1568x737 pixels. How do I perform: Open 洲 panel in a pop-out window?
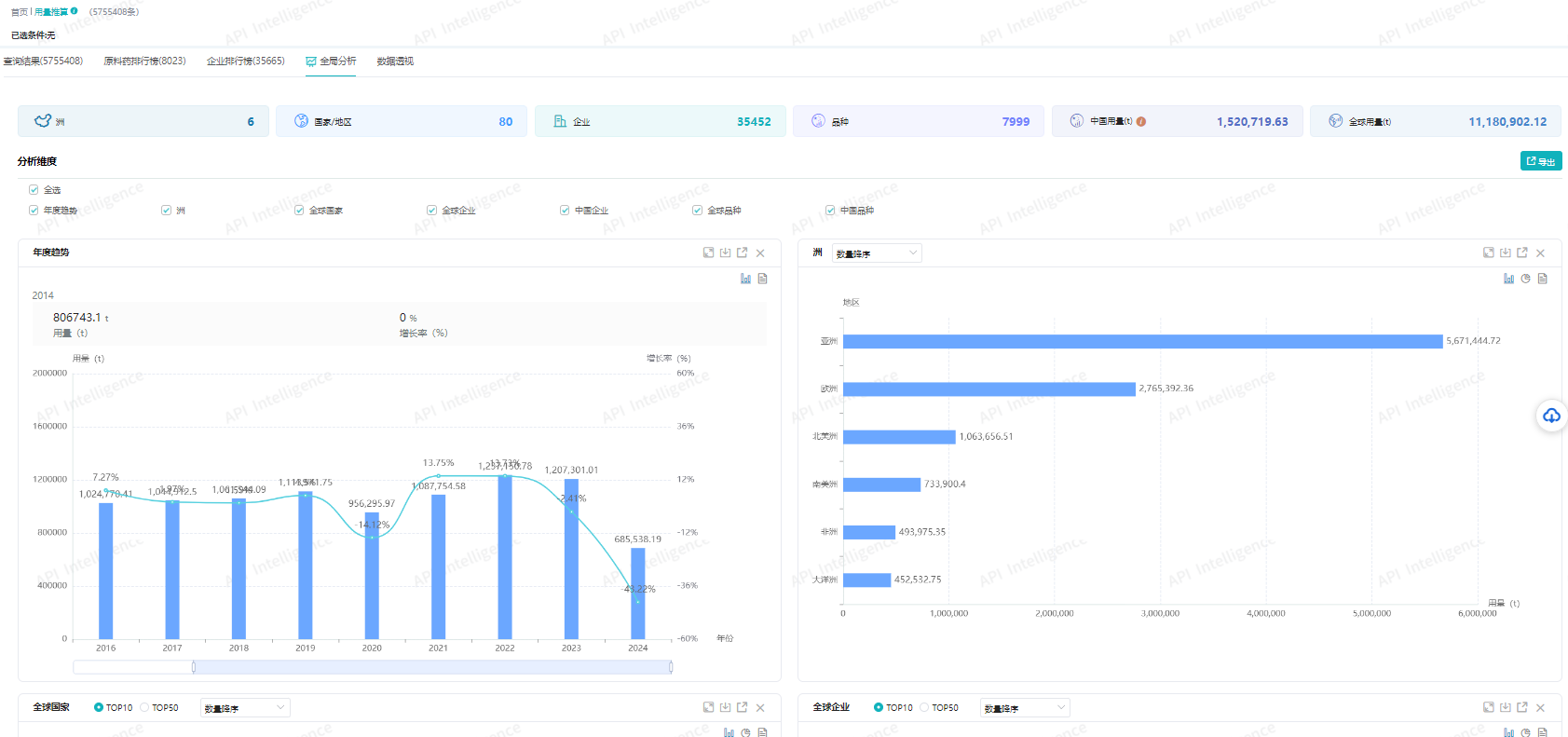[1521, 252]
